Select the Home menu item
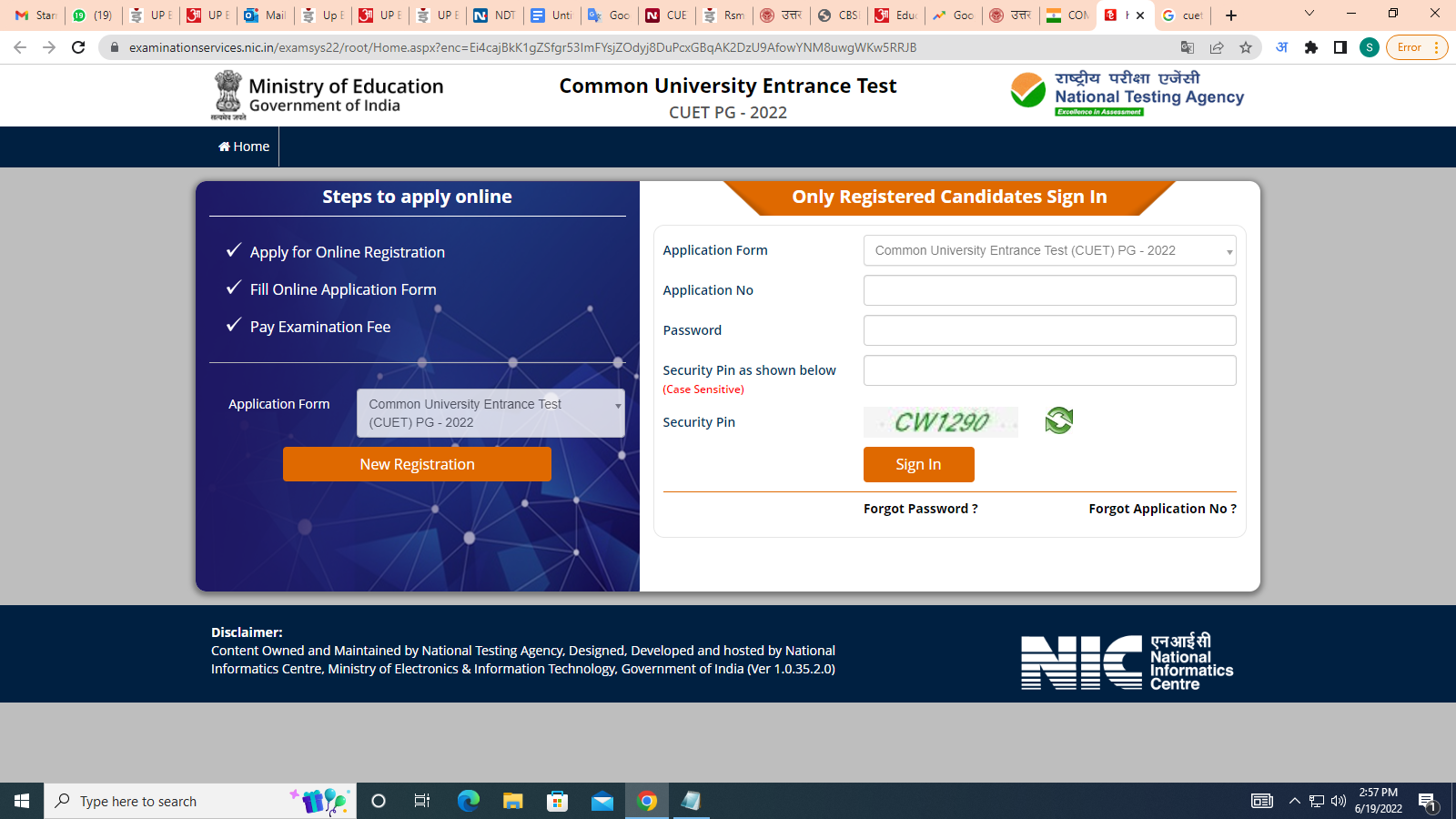The image size is (1456, 819). point(244,147)
